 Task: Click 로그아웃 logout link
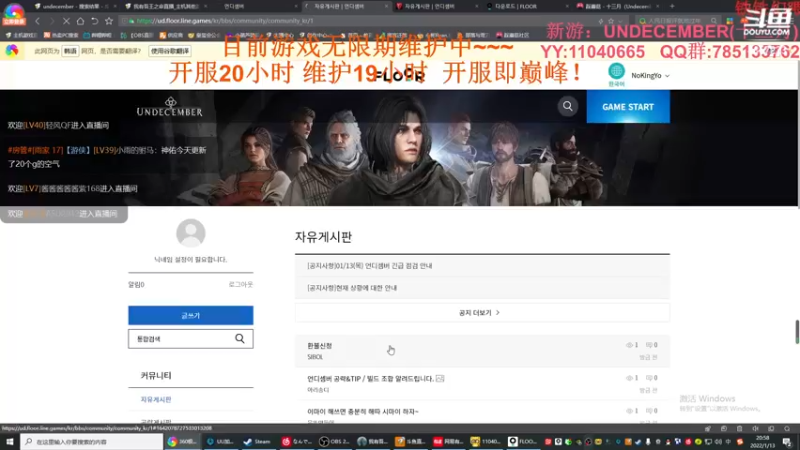[x=241, y=284]
